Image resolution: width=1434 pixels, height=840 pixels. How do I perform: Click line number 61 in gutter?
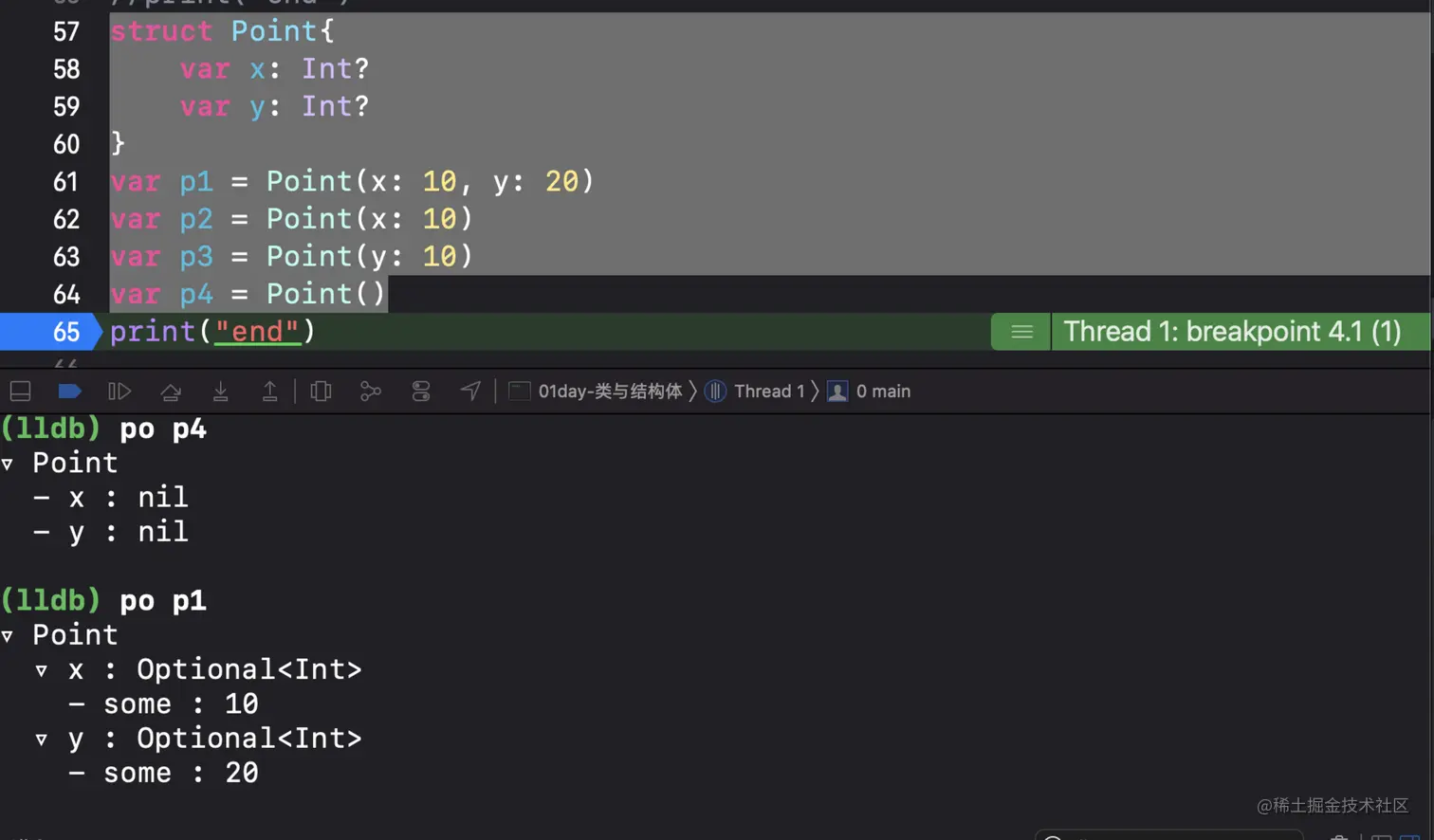point(66,181)
